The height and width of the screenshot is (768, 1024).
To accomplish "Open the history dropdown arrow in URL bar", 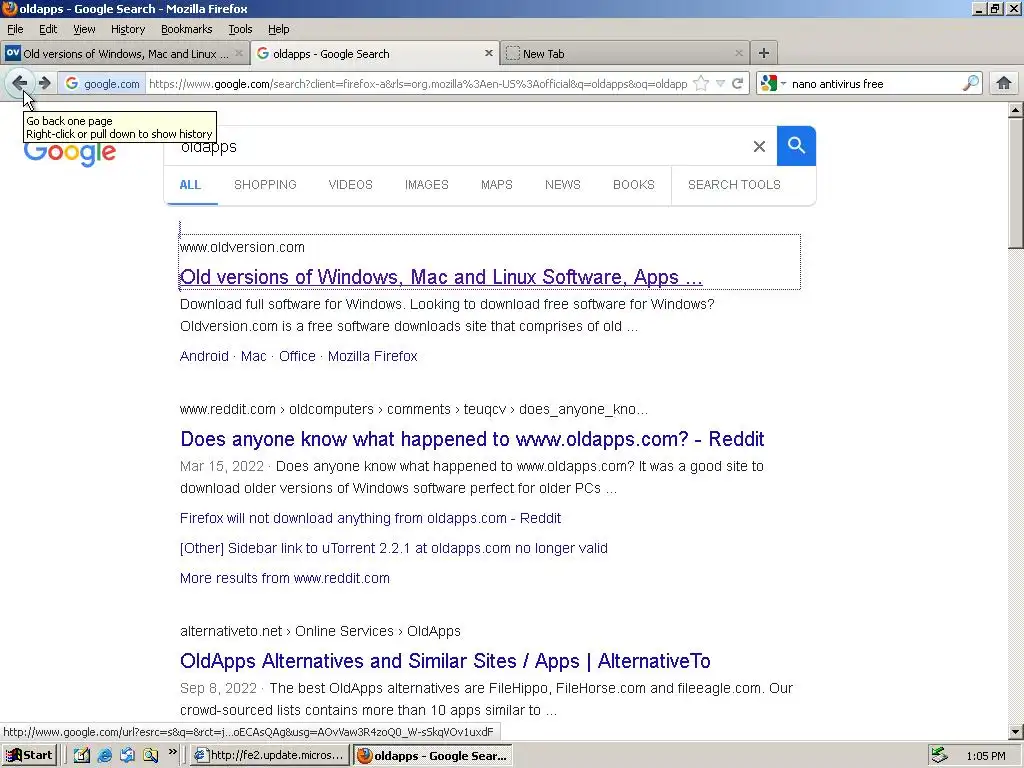I will [720, 84].
